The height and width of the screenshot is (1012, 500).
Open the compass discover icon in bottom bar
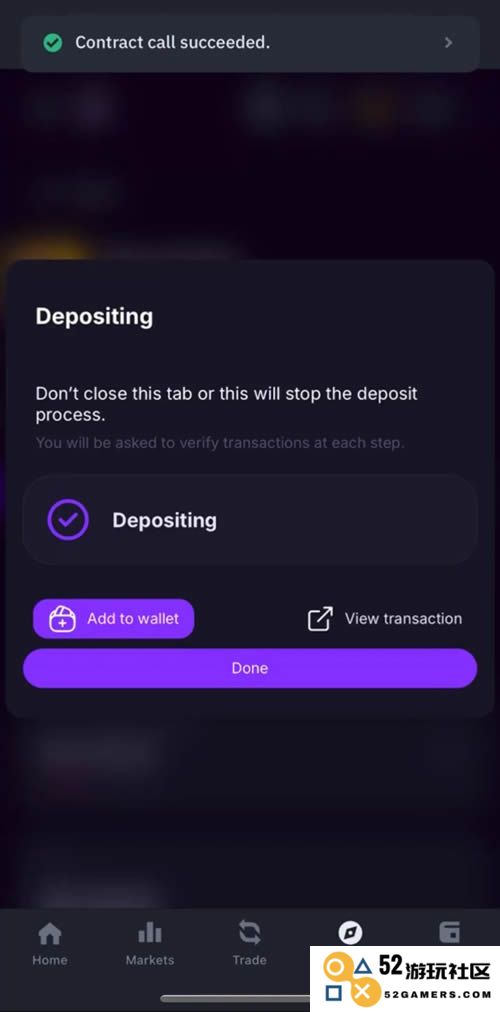(350, 933)
